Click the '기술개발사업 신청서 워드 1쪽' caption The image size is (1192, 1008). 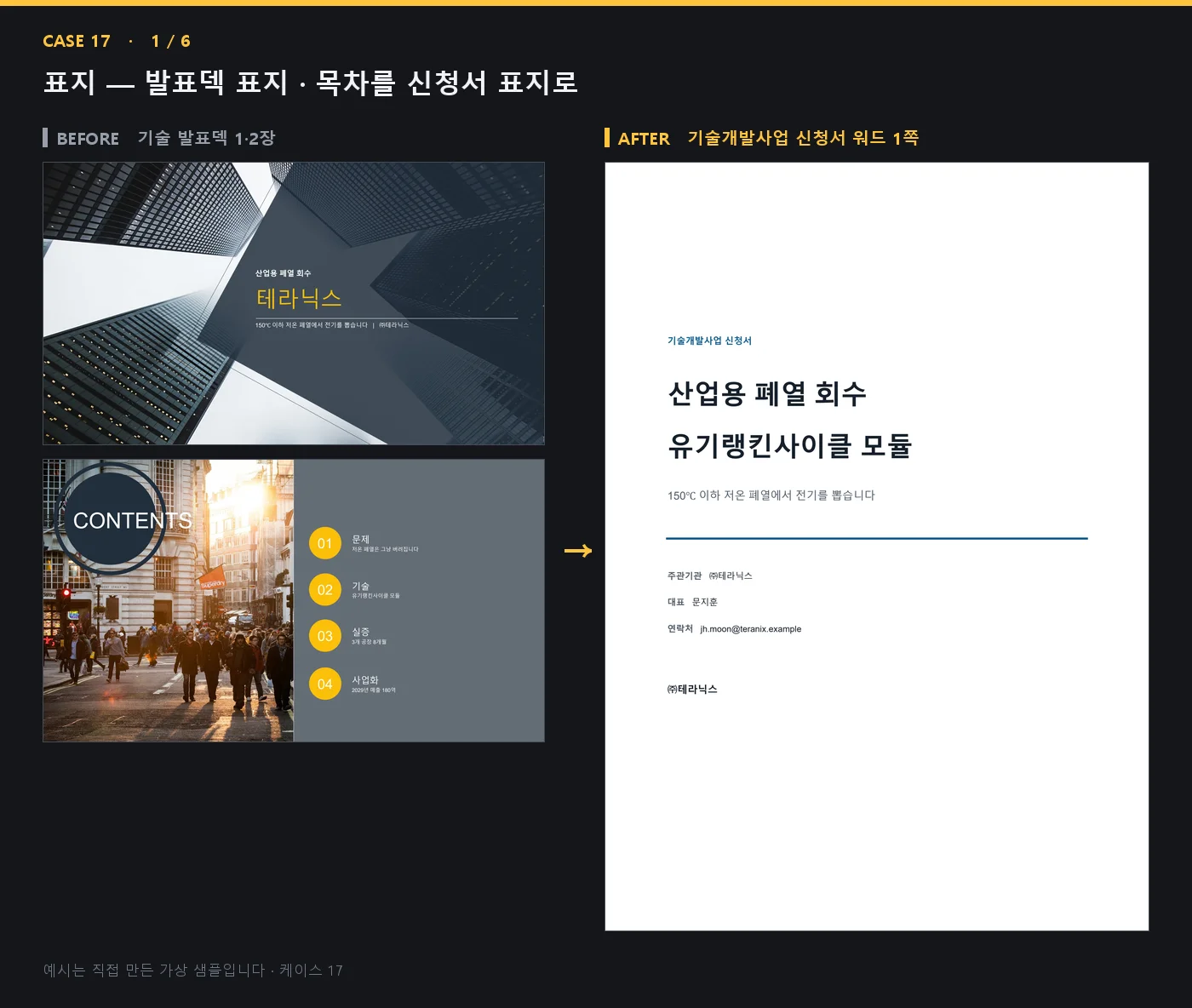pyautogui.click(x=803, y=138)
